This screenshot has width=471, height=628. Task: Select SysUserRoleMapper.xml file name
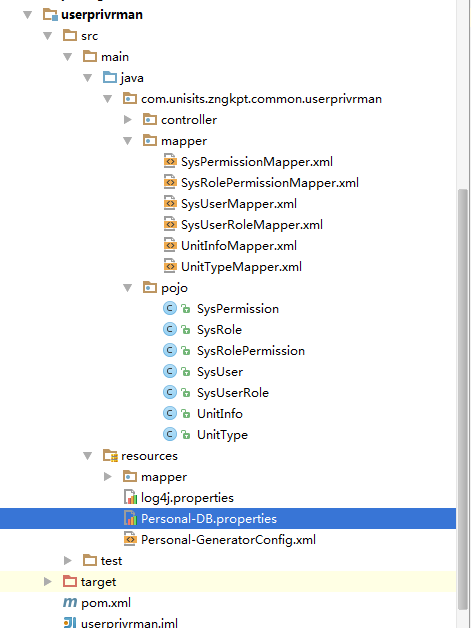[252, 225]
